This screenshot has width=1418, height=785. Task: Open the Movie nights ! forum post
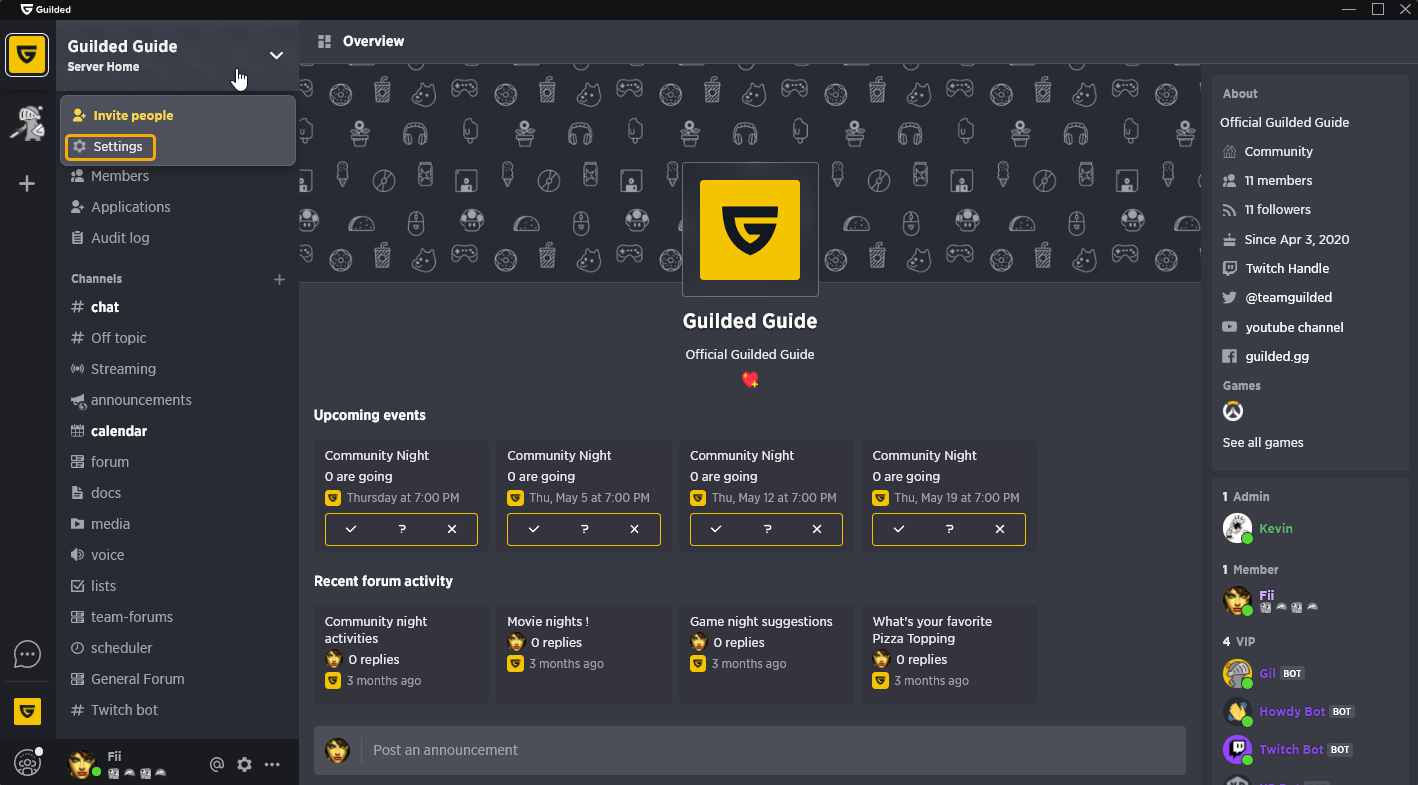pyautogui.click(x=584, y=654)
